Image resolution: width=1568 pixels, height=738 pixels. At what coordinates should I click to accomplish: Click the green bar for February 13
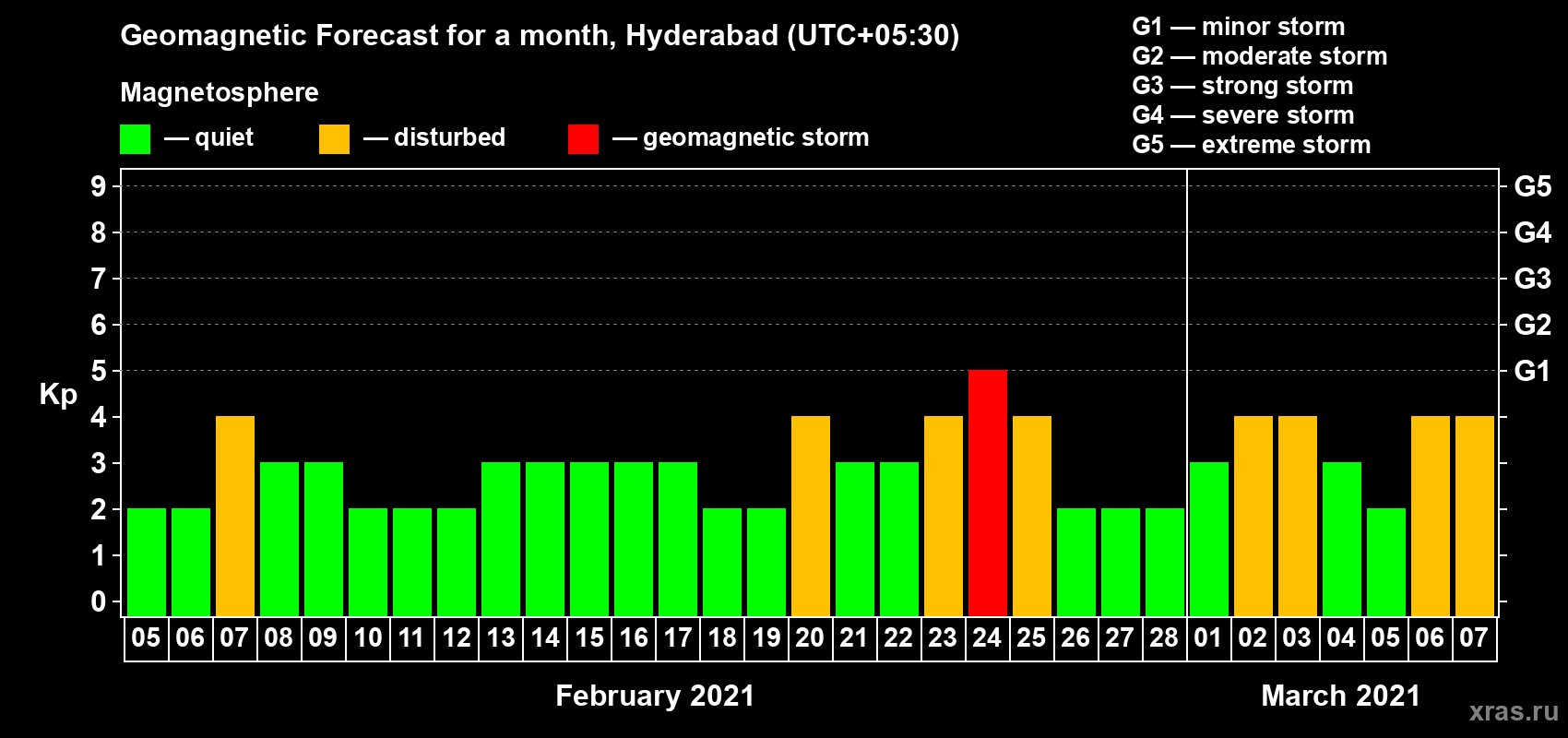coord(501,539)
